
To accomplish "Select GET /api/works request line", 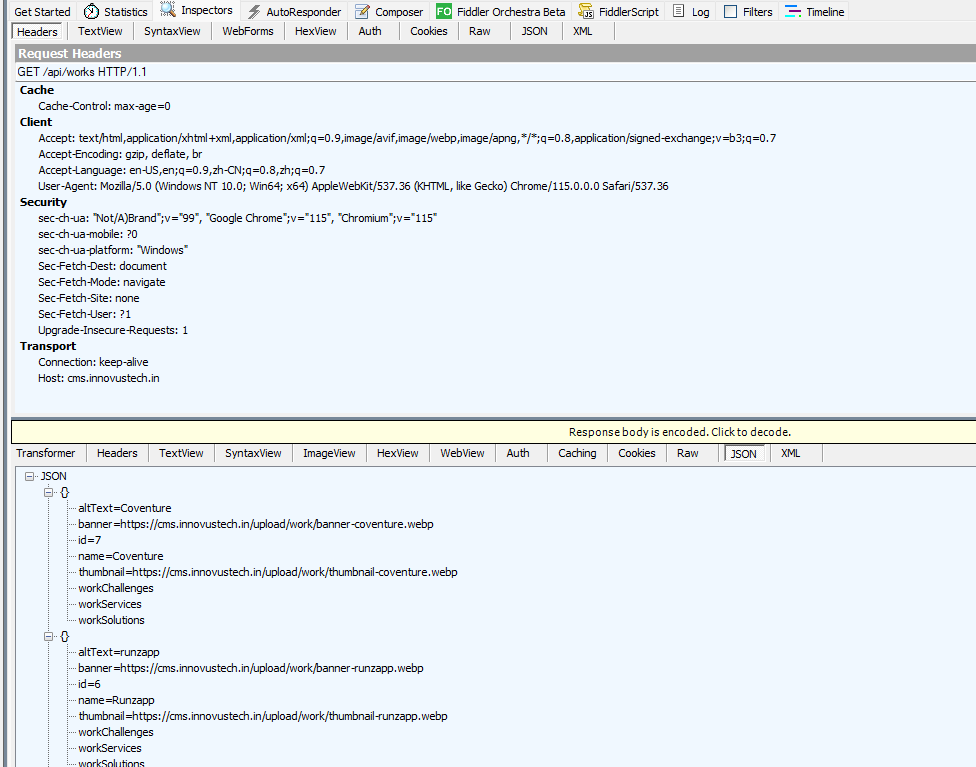I will pos(82,72).
